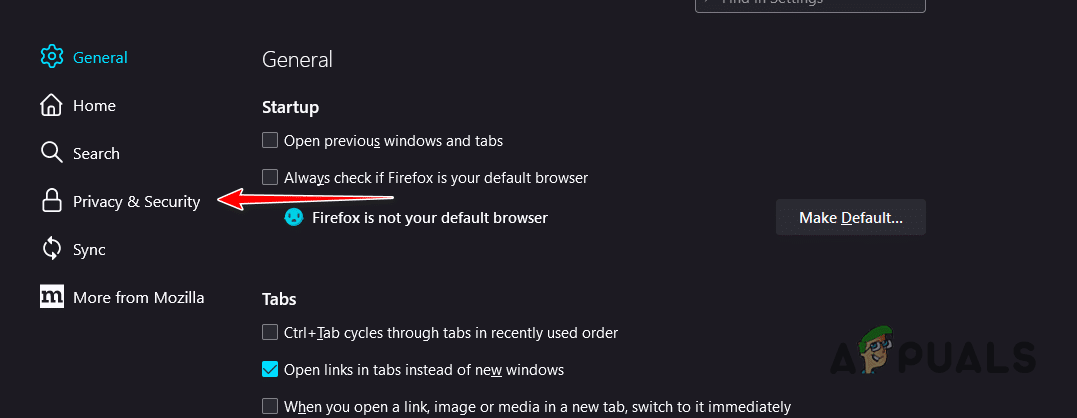Click the house icon in the sidebar
Image resolution: width=1077 pixels, height=418 pixels.
pyautogui.click(x=52, y=105)
